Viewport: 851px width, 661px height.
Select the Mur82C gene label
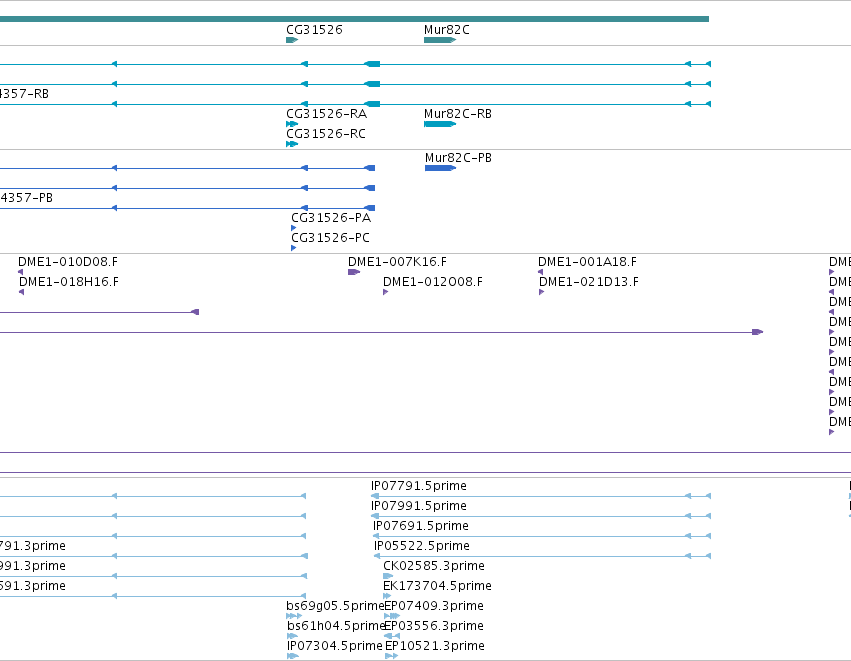(447, 30)
